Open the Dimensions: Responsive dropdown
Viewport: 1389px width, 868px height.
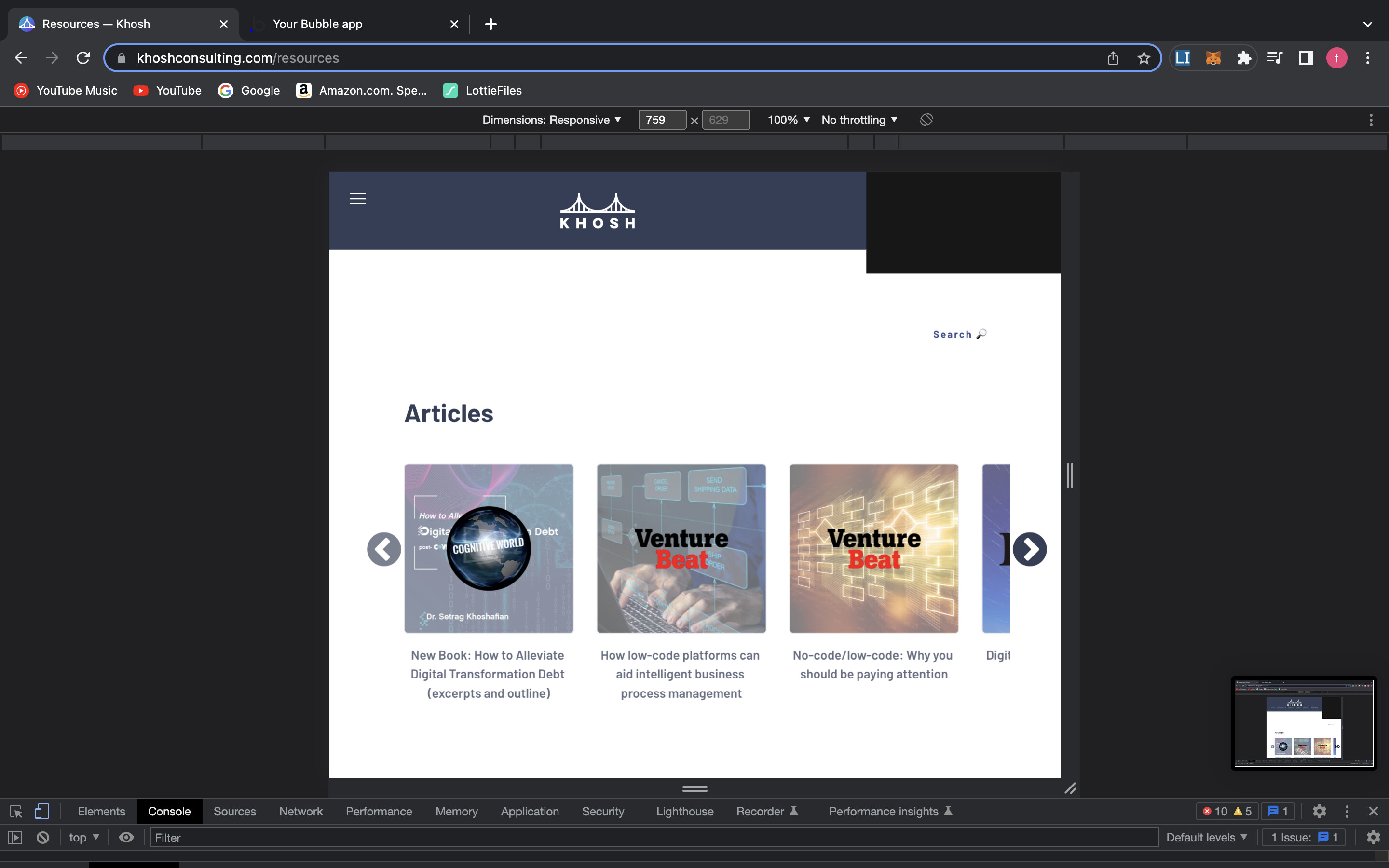[551, 120]
